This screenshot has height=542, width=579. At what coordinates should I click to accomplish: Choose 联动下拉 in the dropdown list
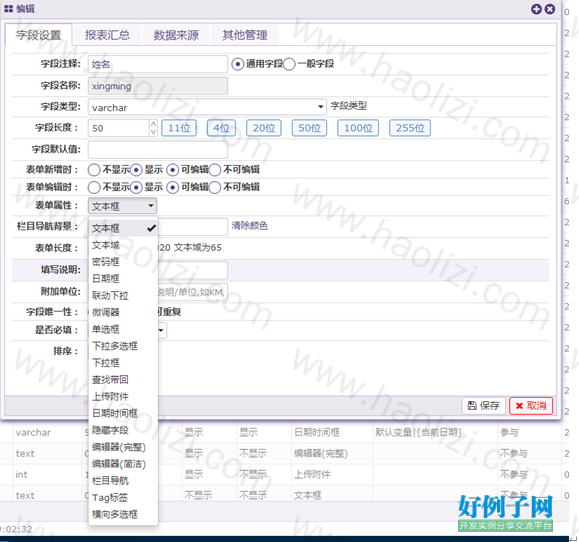pos(123,295)
